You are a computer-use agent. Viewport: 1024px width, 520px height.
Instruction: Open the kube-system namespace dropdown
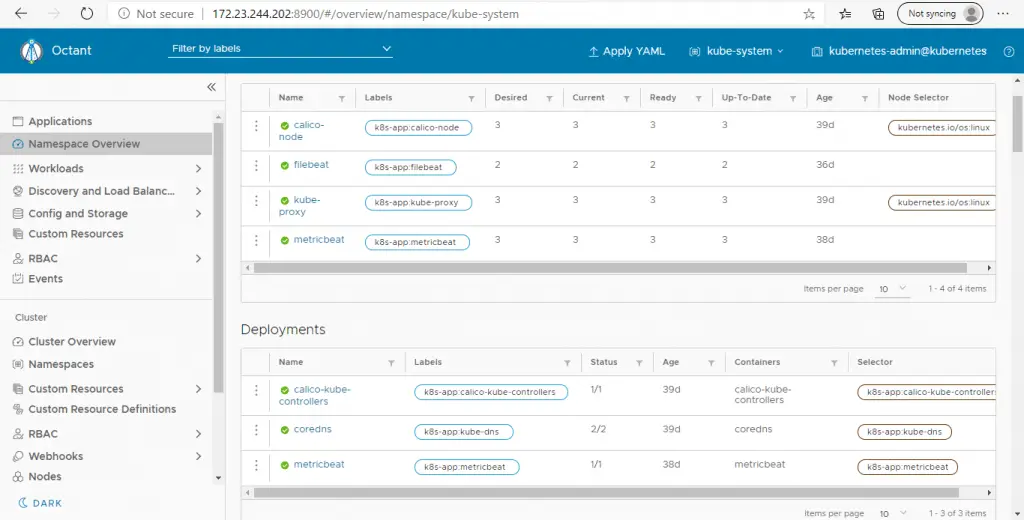click(x=737, y=51)
